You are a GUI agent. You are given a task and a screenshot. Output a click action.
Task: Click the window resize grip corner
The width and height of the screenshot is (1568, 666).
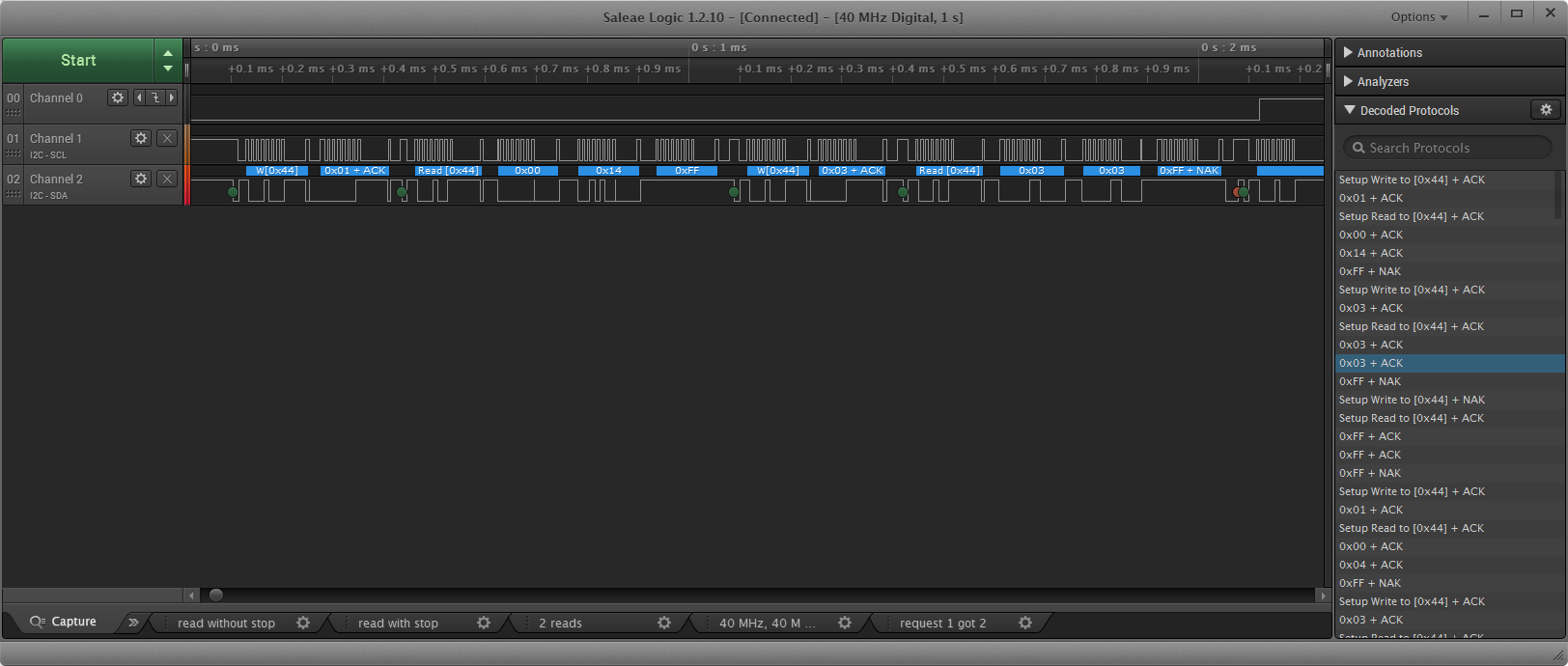click(1556, 655)
